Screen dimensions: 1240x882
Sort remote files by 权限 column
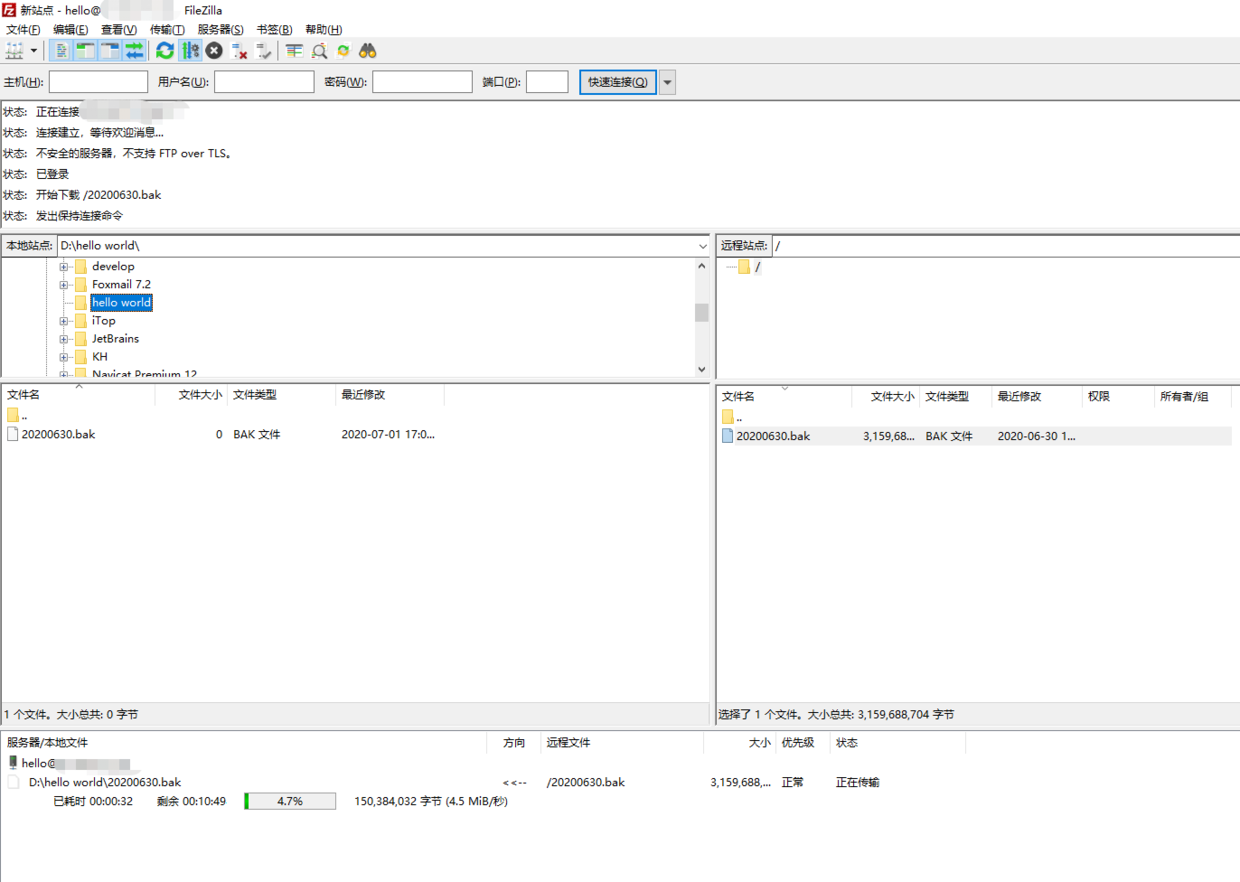(1117, 397)
